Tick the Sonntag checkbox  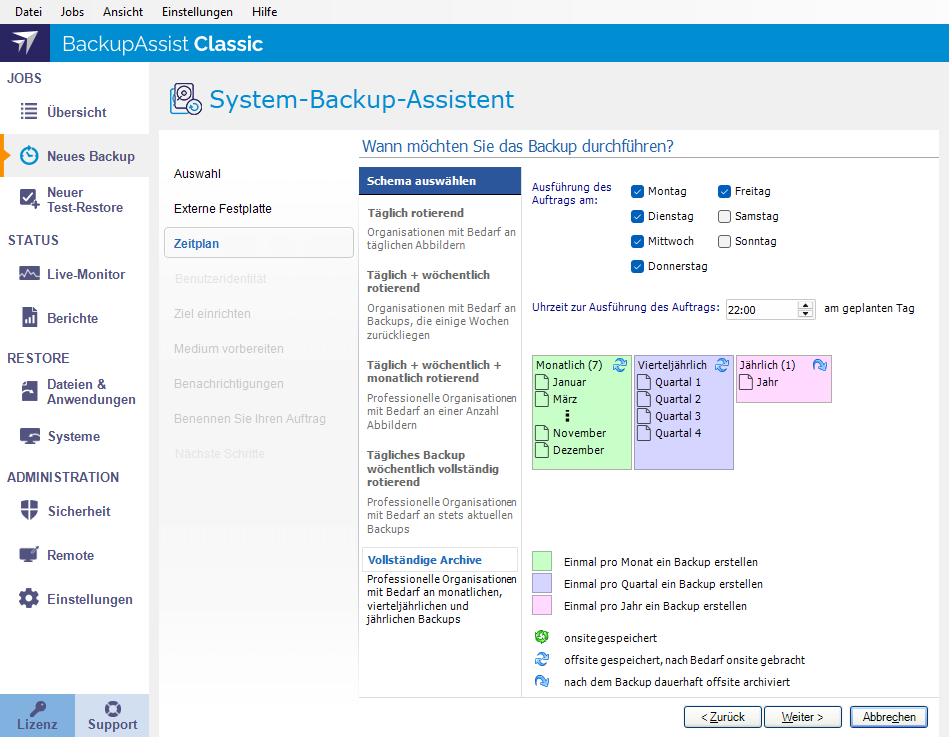click(725, 241)
